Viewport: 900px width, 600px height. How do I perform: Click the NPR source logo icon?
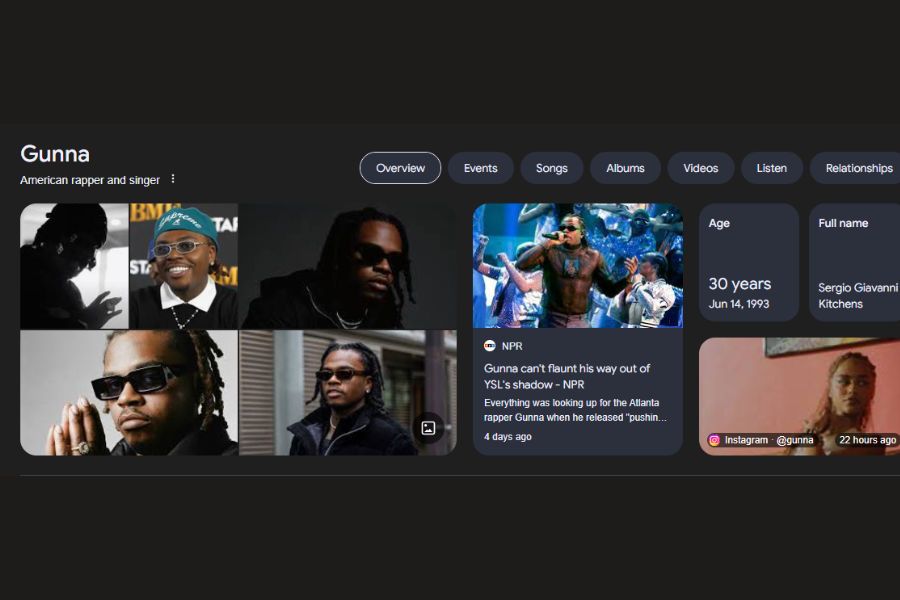coord(490,346)
